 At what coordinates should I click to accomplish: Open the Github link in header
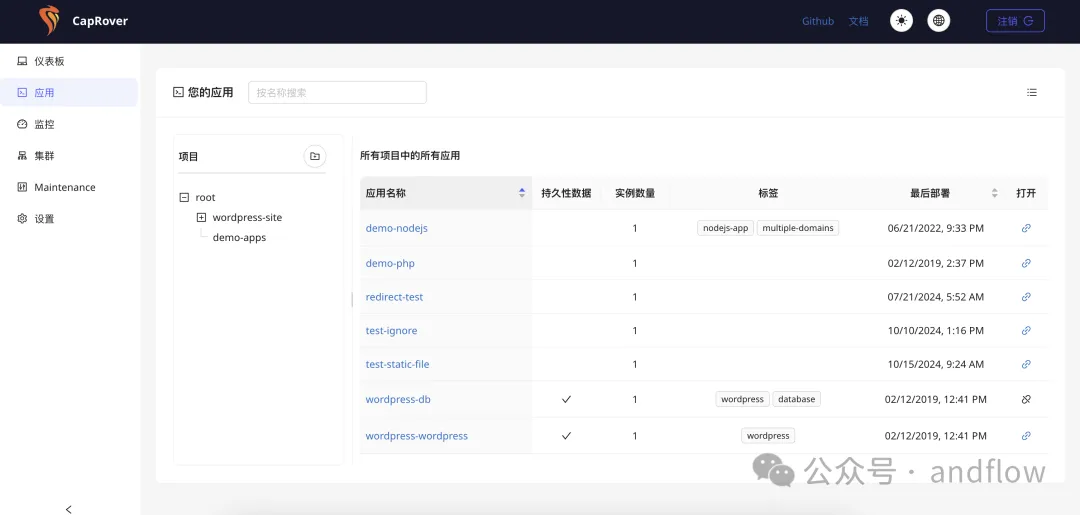pyautogui.click(x=817, y=21)
